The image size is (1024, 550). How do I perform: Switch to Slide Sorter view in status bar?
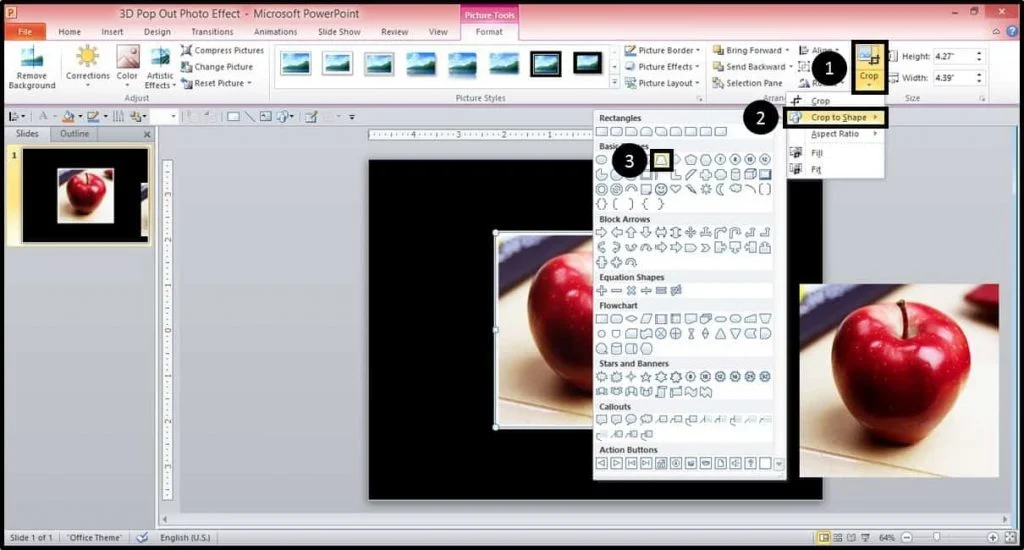click(838, 538)
